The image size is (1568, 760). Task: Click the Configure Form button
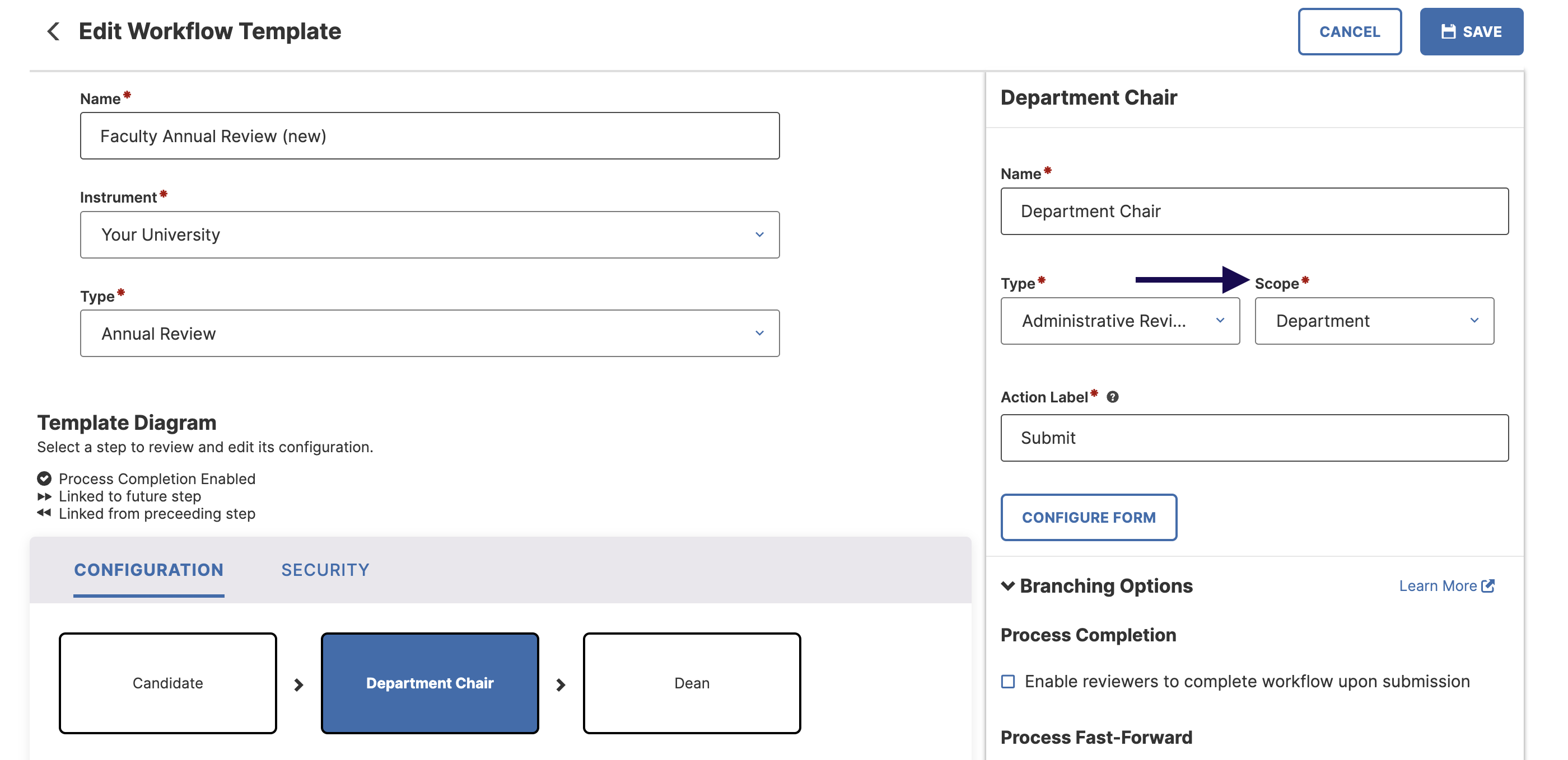pos(1088,517)
